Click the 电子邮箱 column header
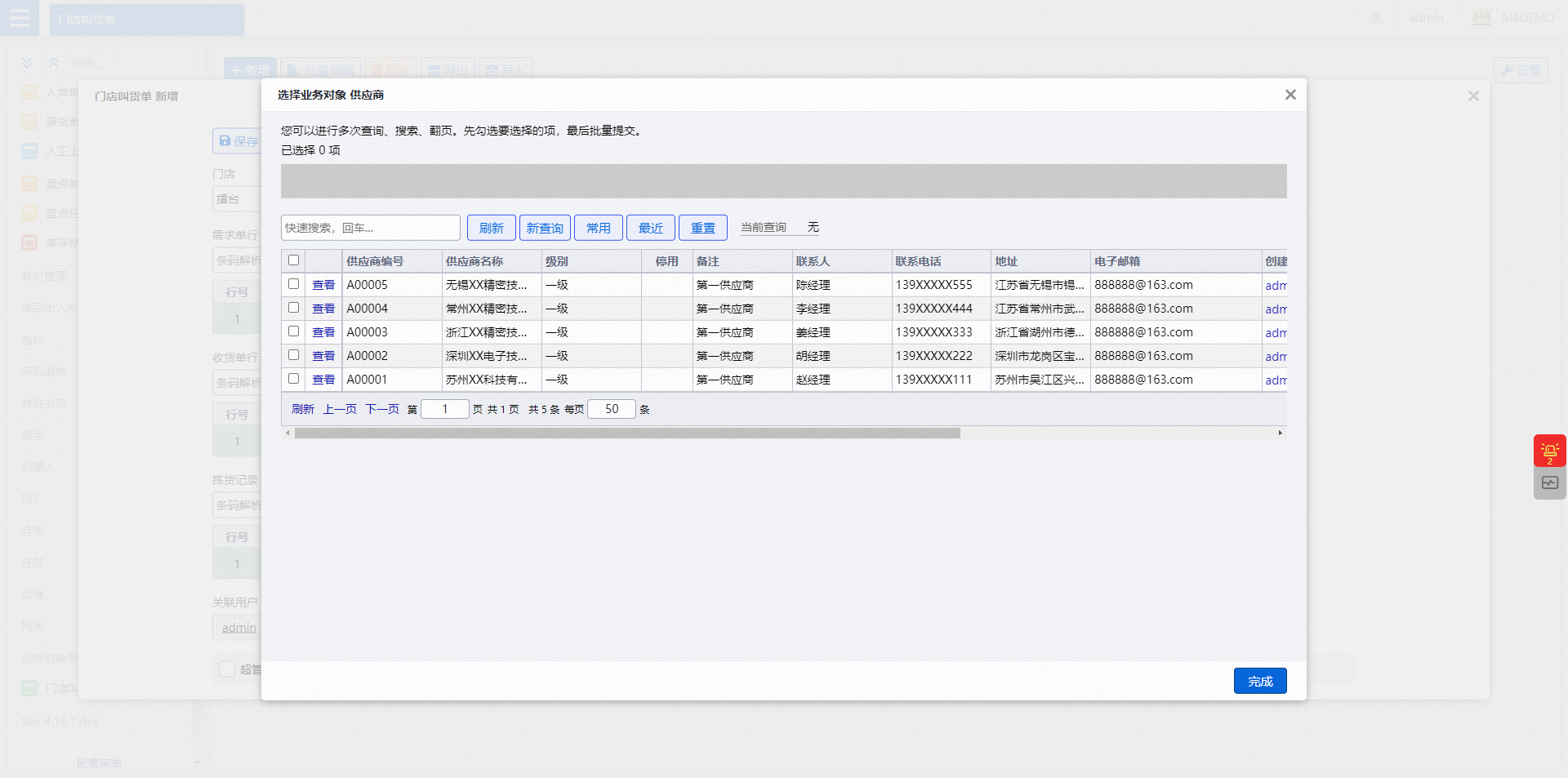1568x778 pixels. coord(1175,261)
